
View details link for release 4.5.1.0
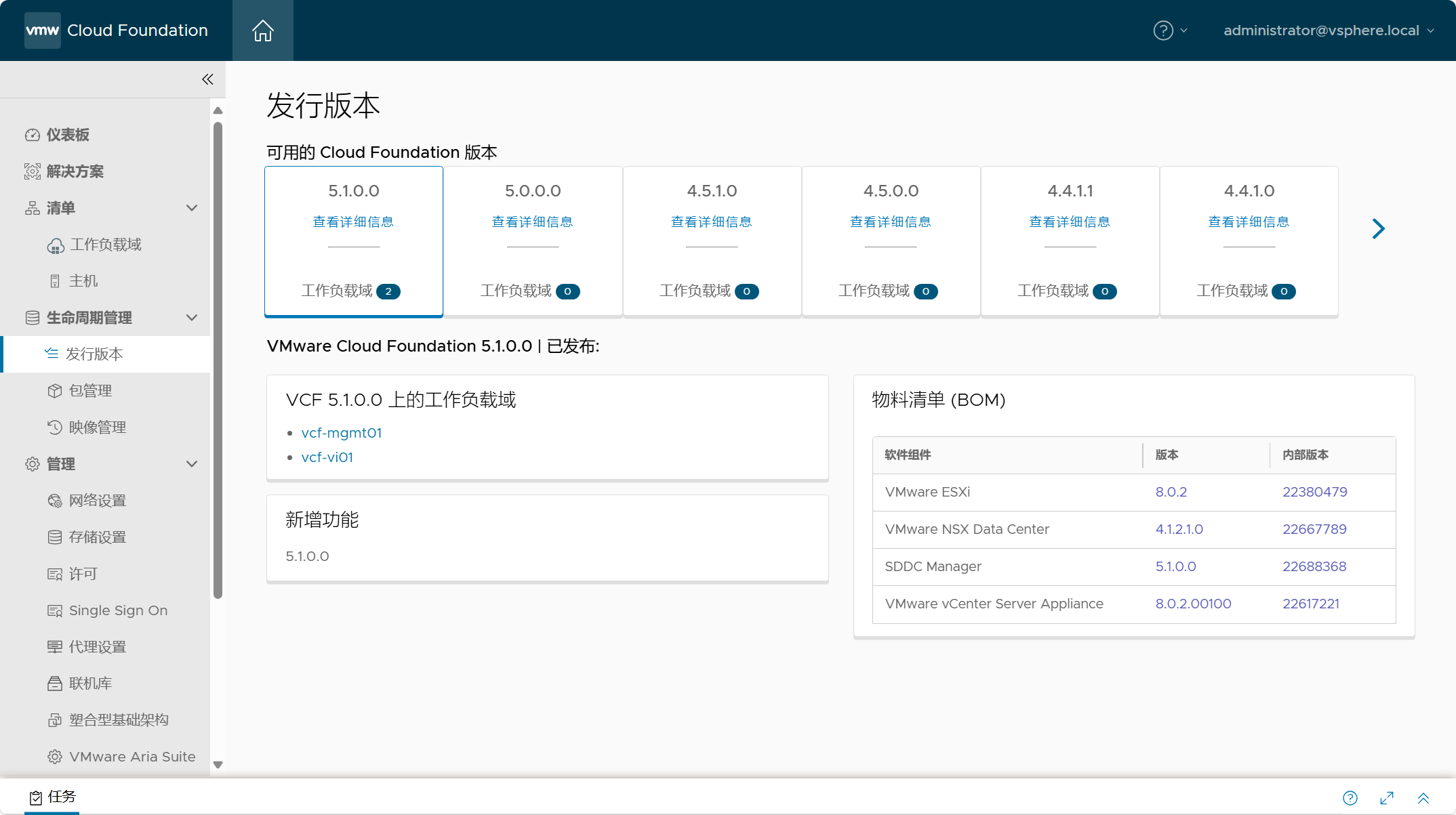712,222
